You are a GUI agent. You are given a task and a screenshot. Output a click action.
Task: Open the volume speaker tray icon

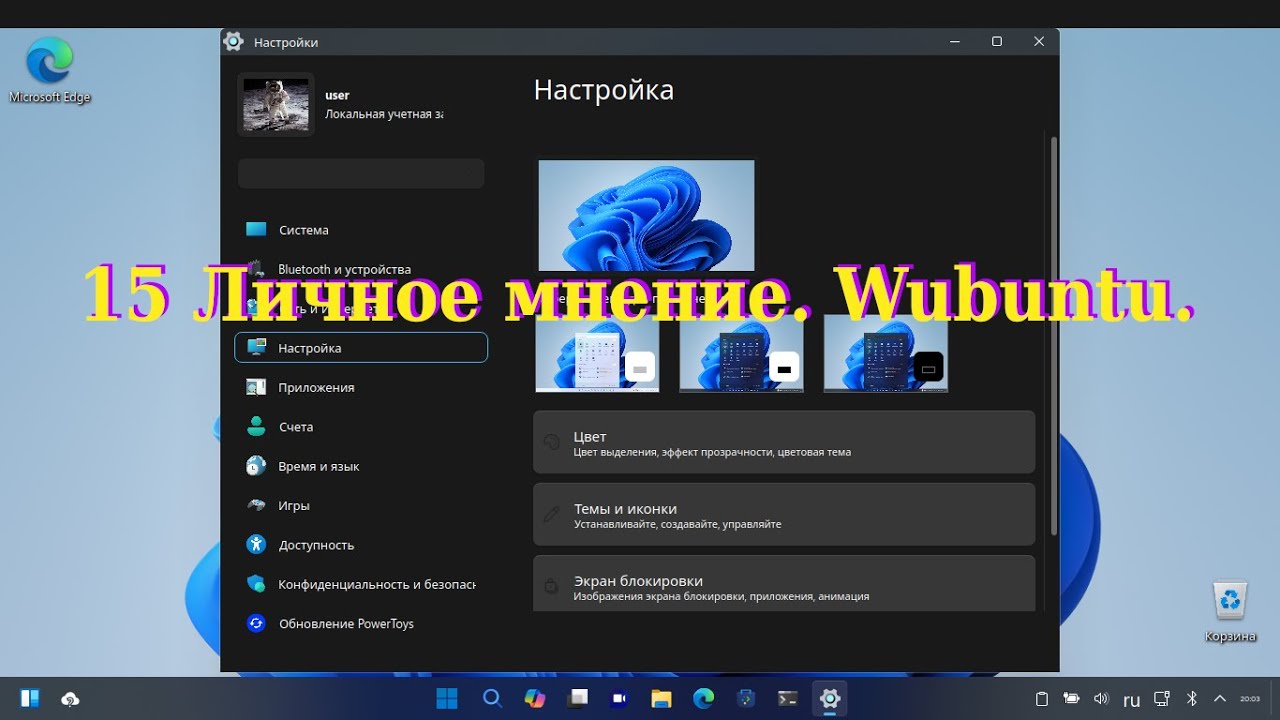[x=1101, y=699]
